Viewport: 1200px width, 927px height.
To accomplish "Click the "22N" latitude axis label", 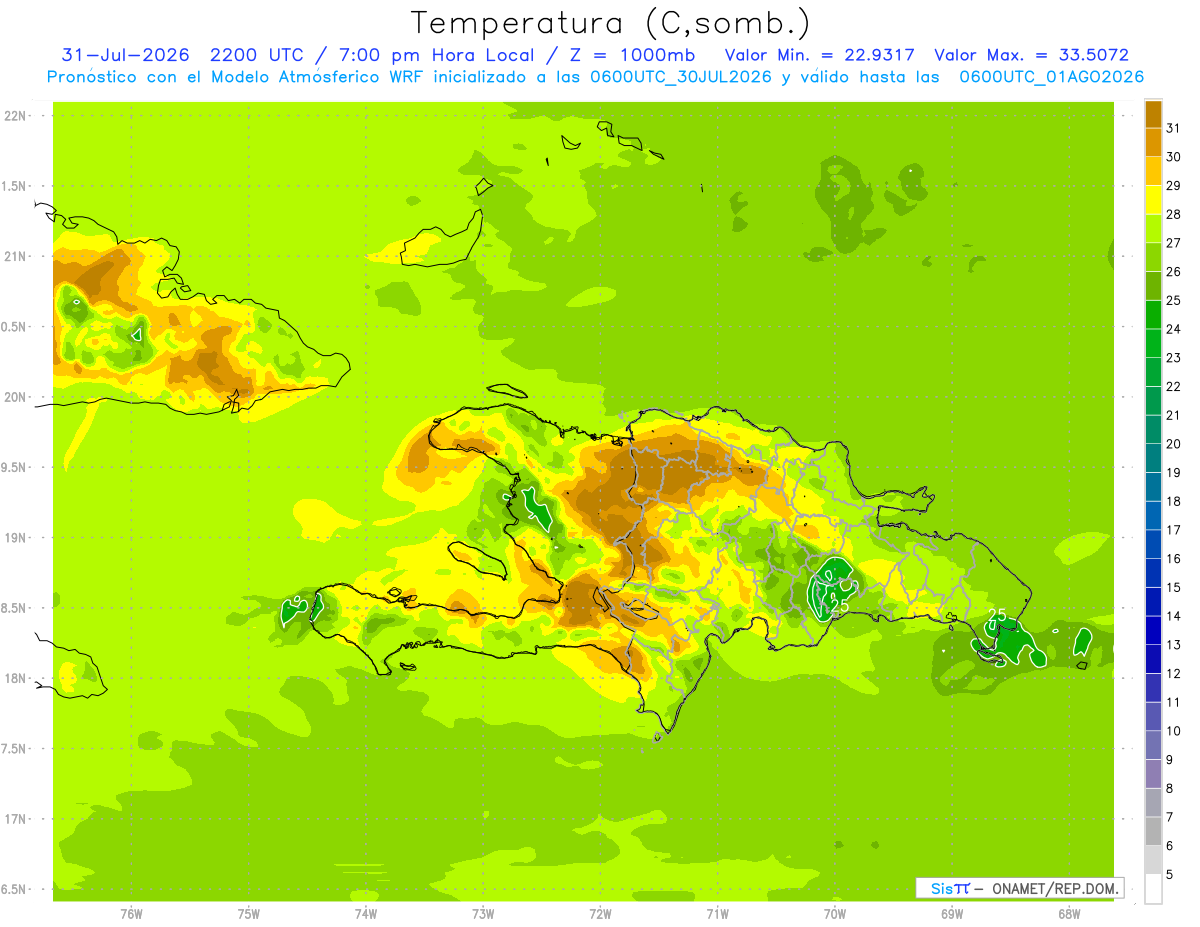I will pos(14,116).
